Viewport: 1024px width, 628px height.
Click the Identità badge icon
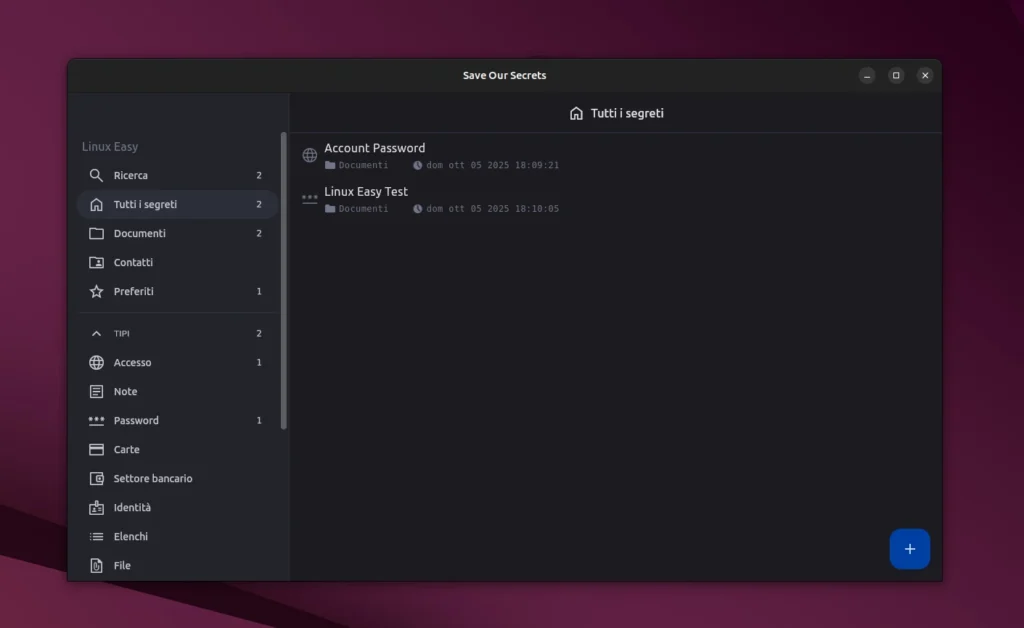click(97, 507)
